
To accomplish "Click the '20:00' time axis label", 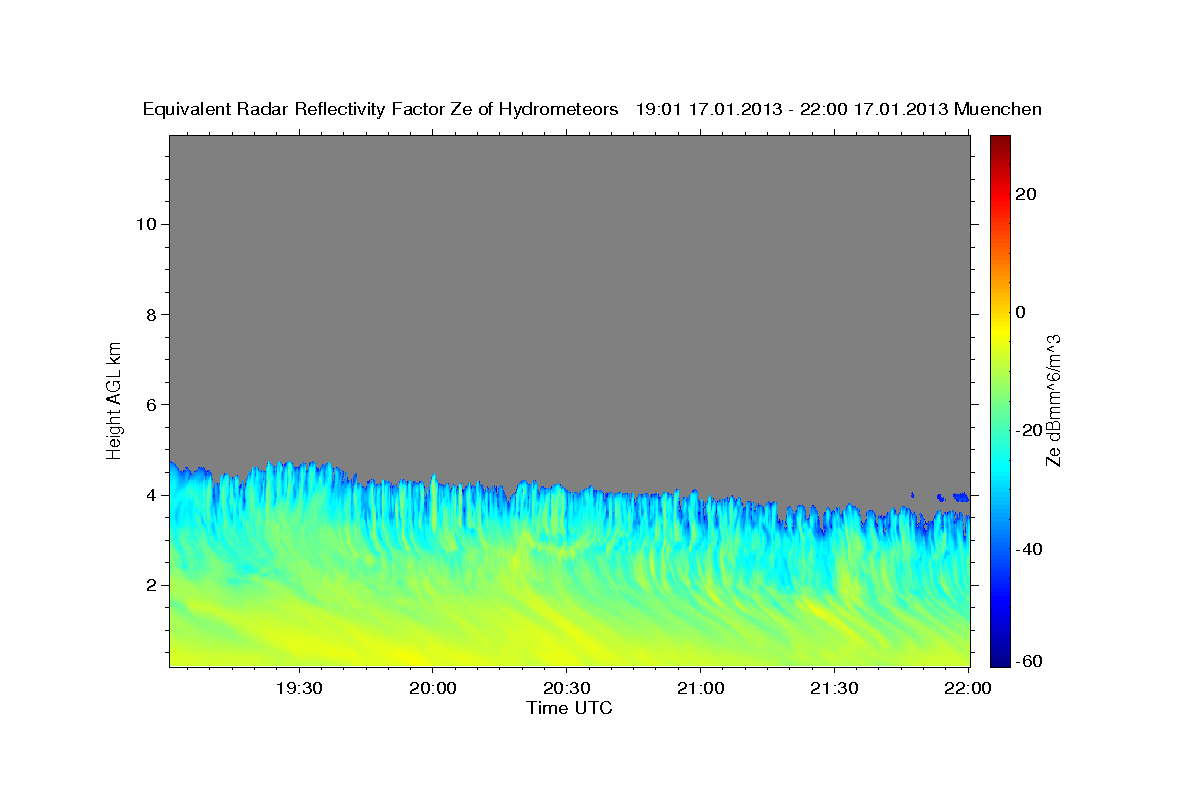I will tap(432, 688).
